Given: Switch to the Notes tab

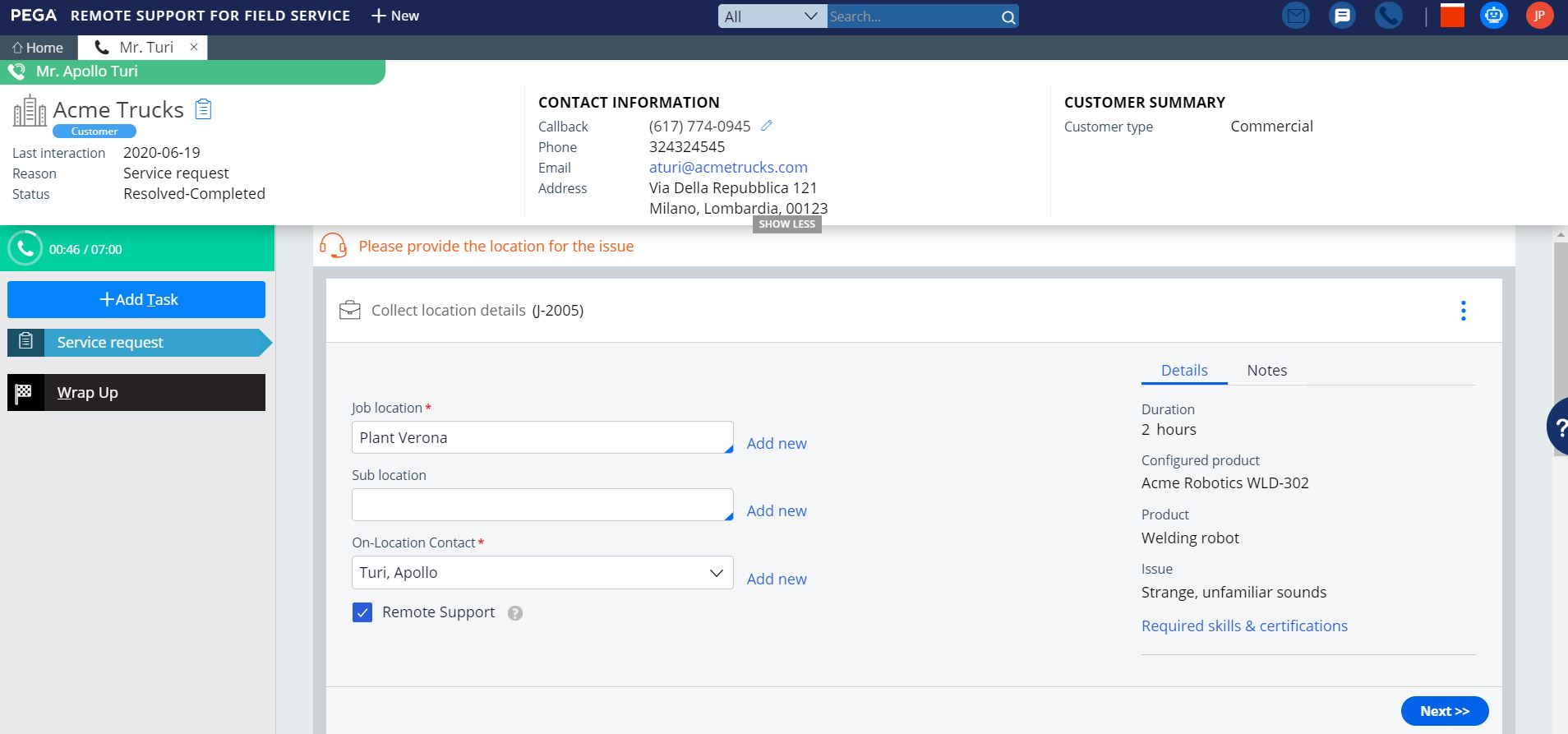Looking at the screenshot, I should (x=1266, y=370).
